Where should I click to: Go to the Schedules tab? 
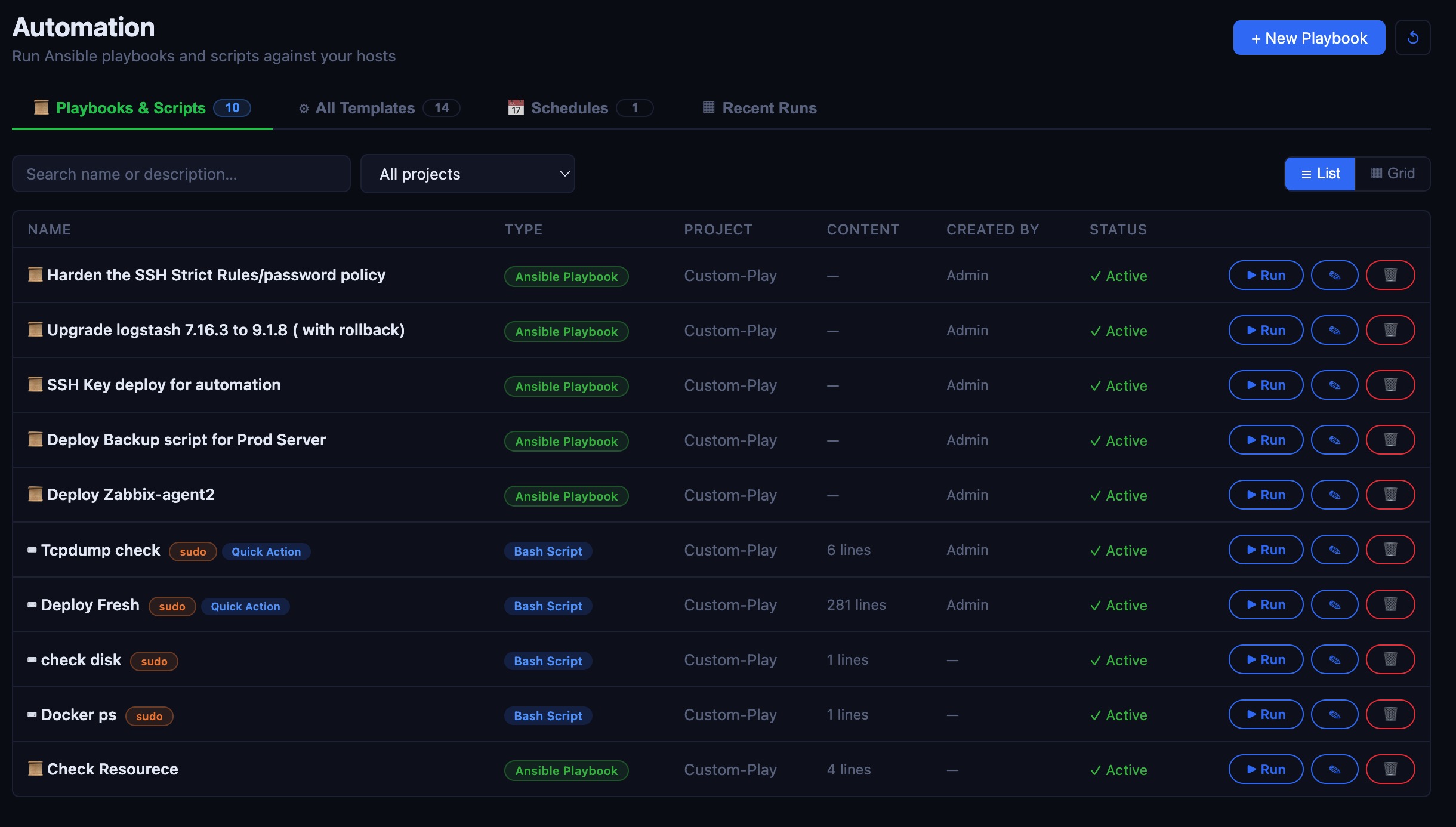[x=580, y=108]
